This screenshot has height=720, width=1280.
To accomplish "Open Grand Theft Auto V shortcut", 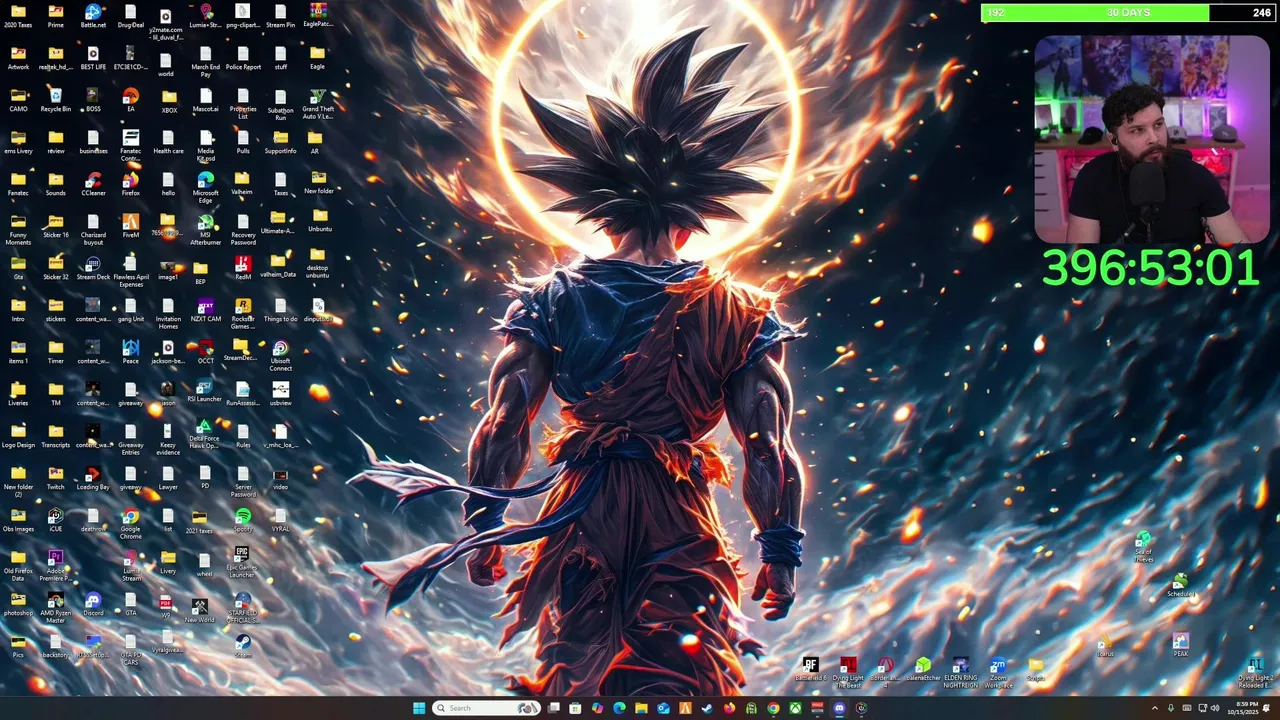I will [x=317, y=103].
